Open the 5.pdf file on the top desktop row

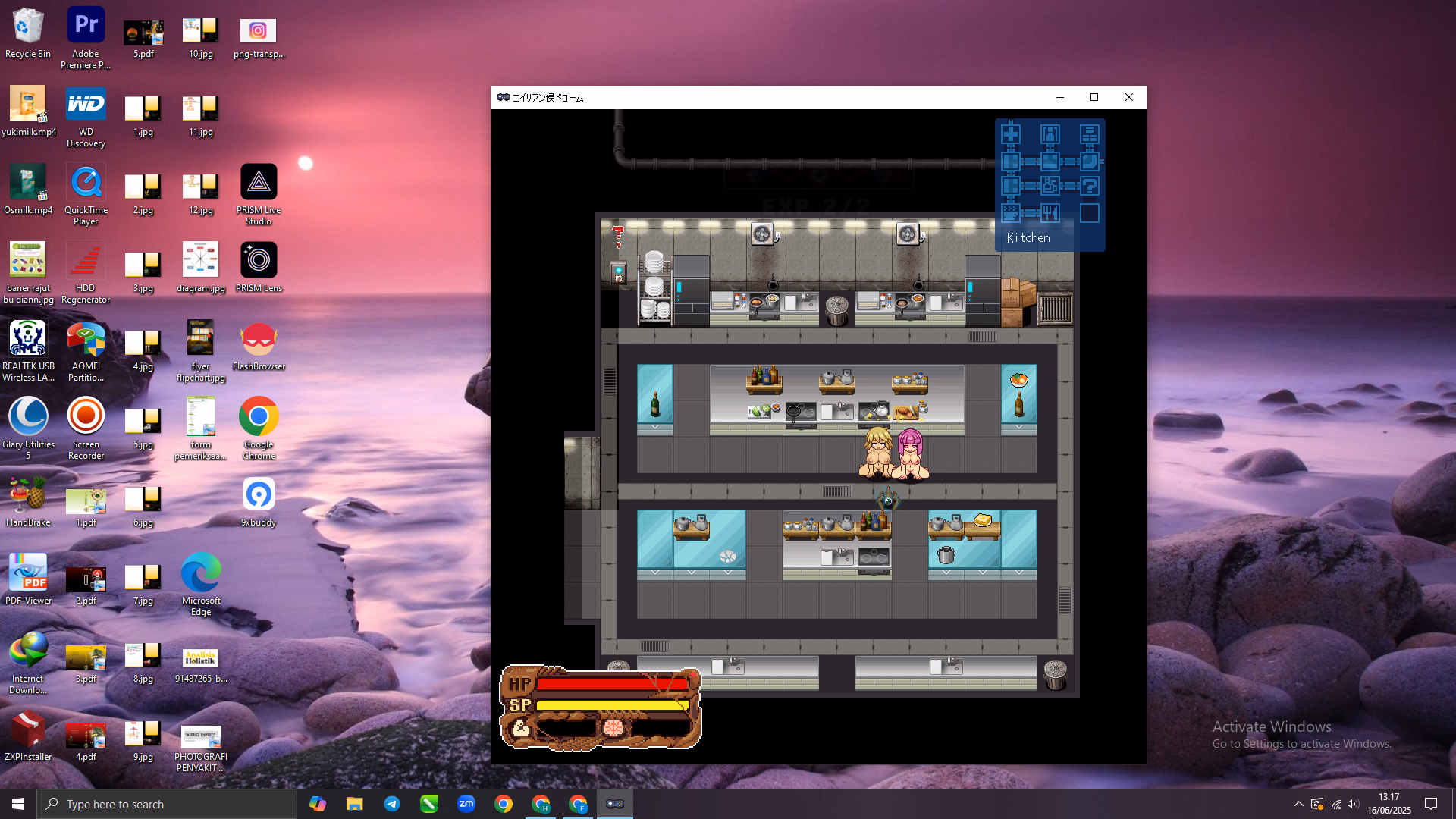coord(143,38)
